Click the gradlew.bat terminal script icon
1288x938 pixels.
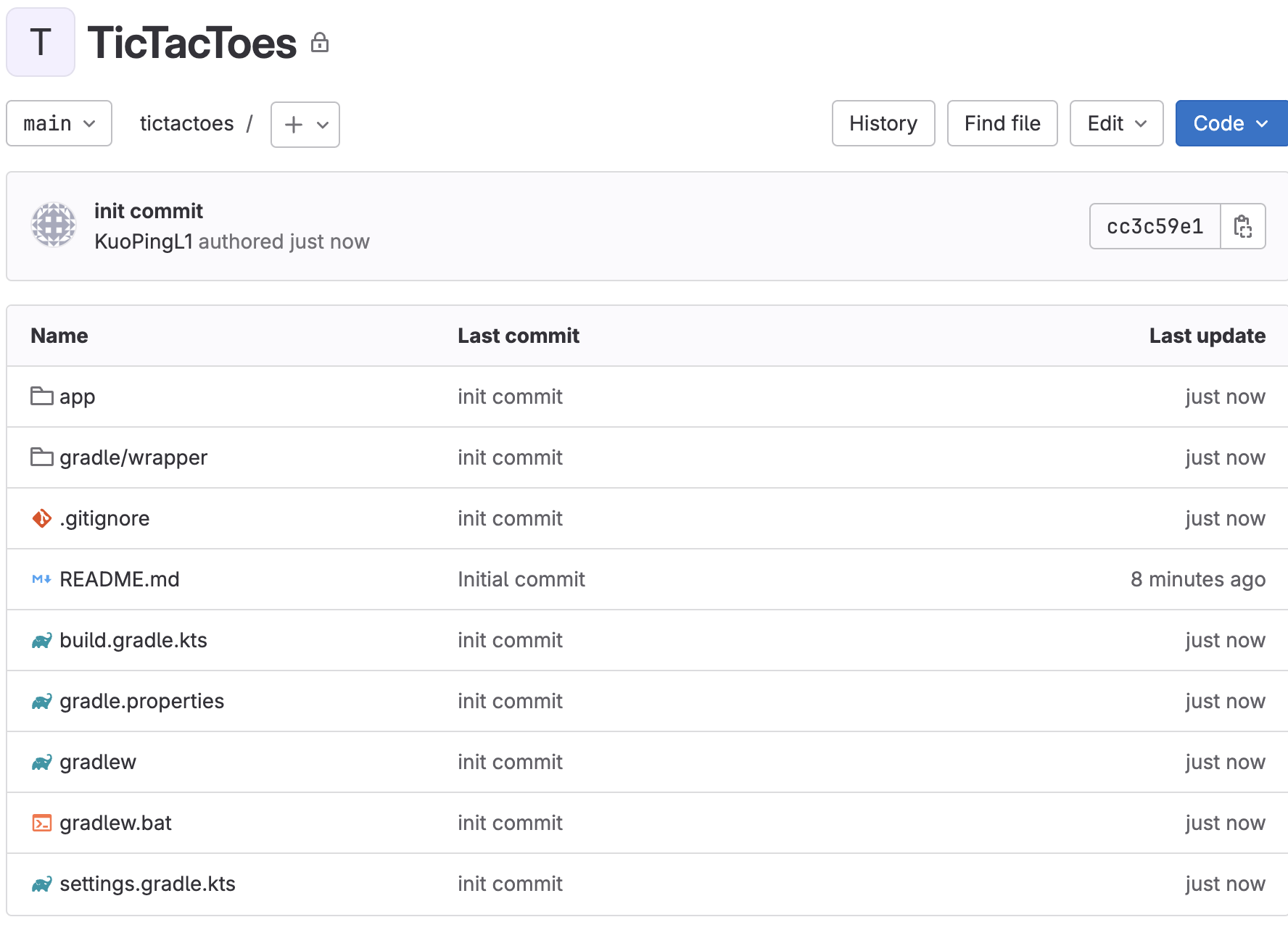[42, 823]
